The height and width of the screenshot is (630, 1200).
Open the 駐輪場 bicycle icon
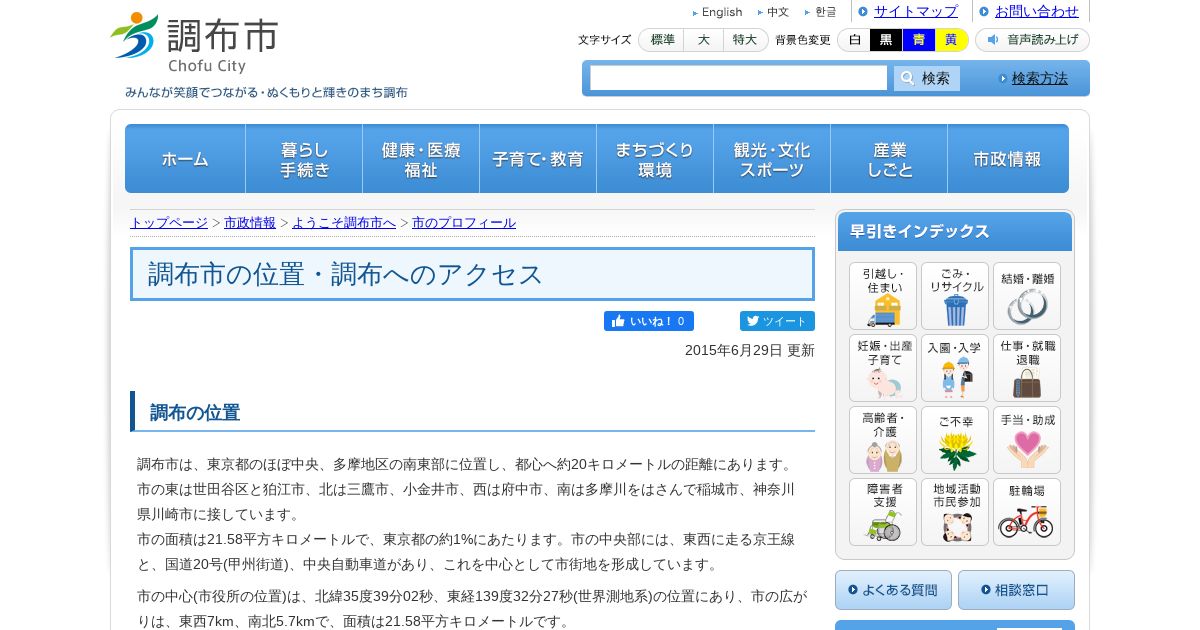1027,512
